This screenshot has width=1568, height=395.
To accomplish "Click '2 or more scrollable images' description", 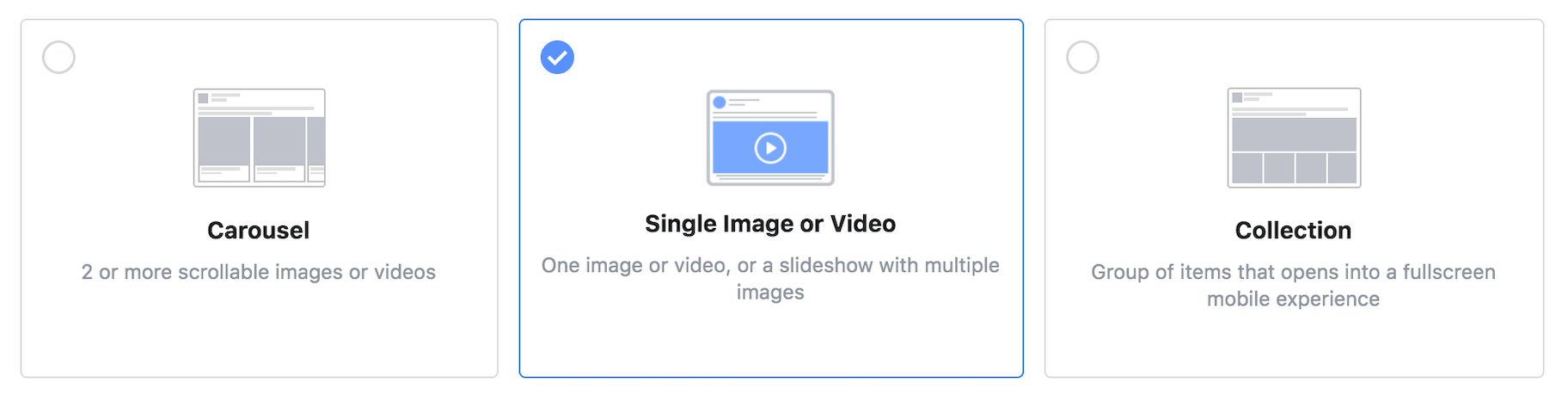I will tap(259, 272).
